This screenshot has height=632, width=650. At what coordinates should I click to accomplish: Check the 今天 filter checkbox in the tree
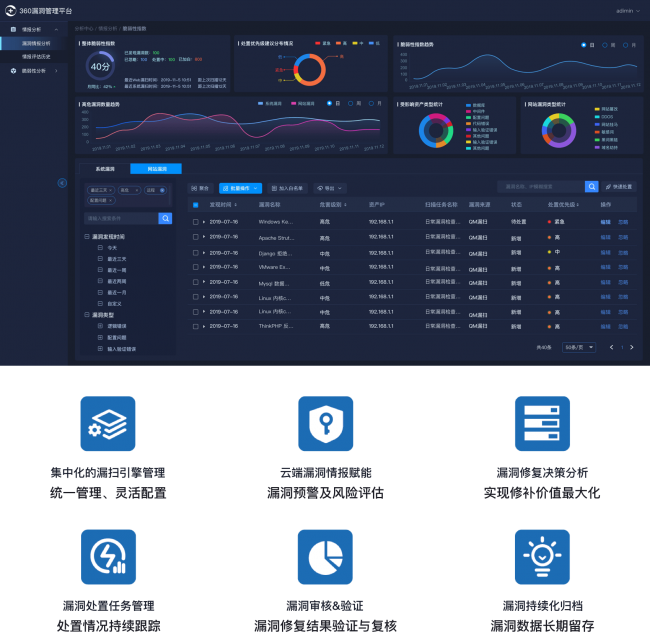tap(100, 247)
